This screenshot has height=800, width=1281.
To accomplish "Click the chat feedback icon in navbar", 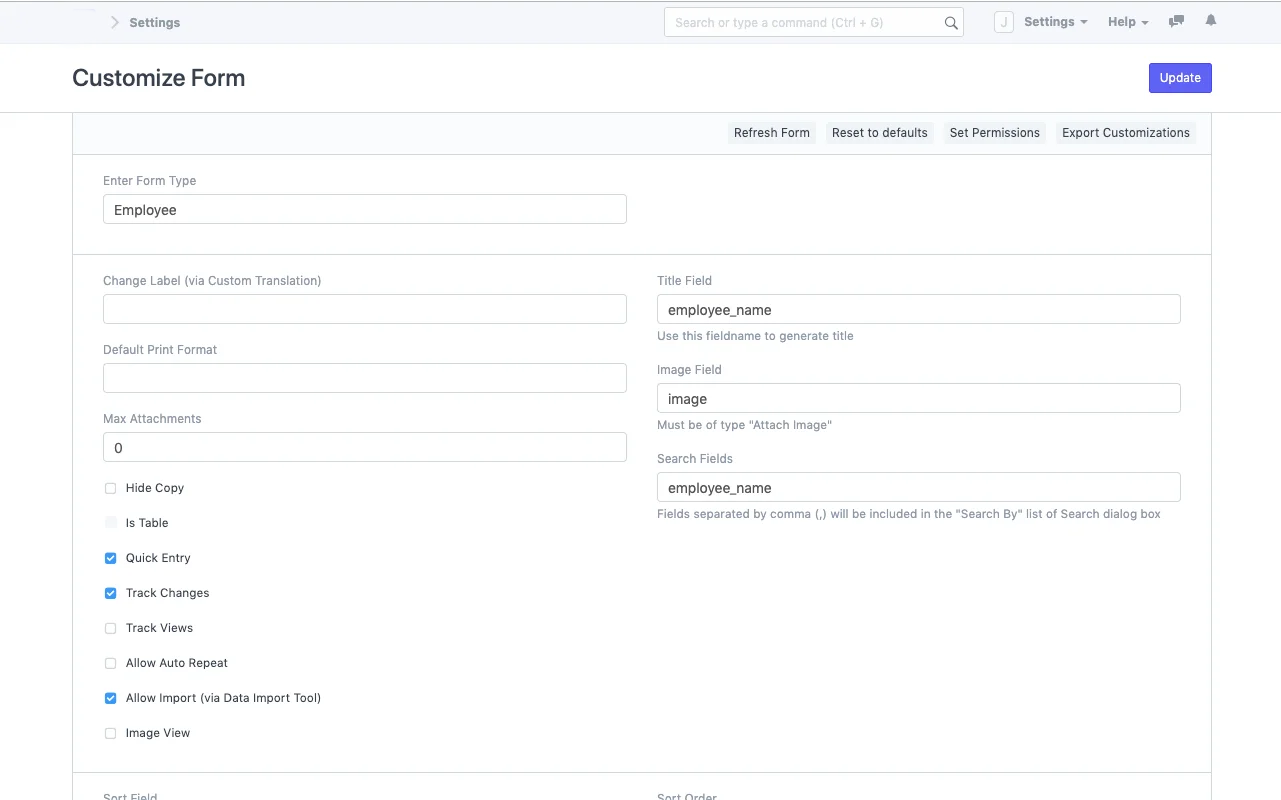I will 1176,20.
